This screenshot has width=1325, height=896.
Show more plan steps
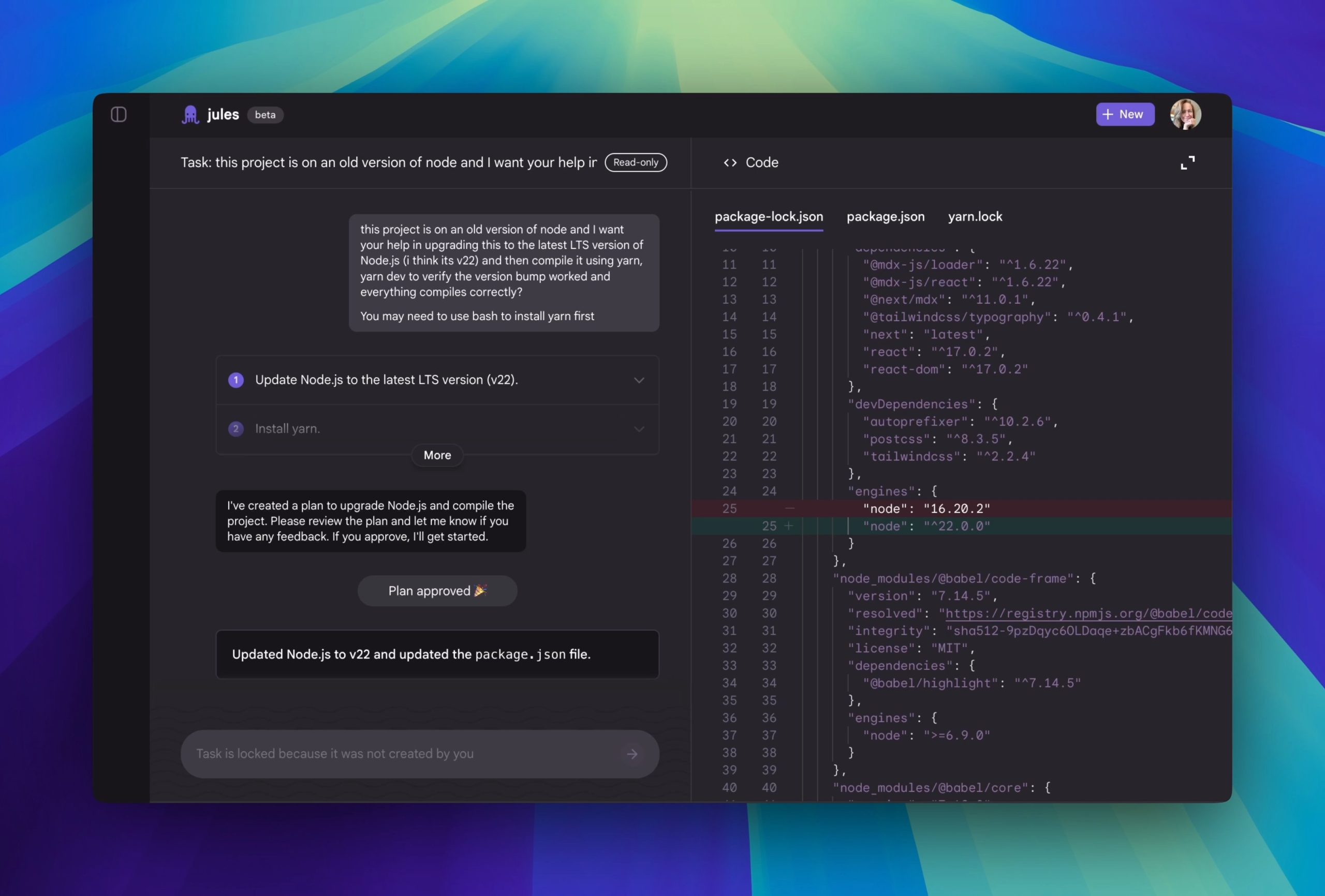coord(437,455)
